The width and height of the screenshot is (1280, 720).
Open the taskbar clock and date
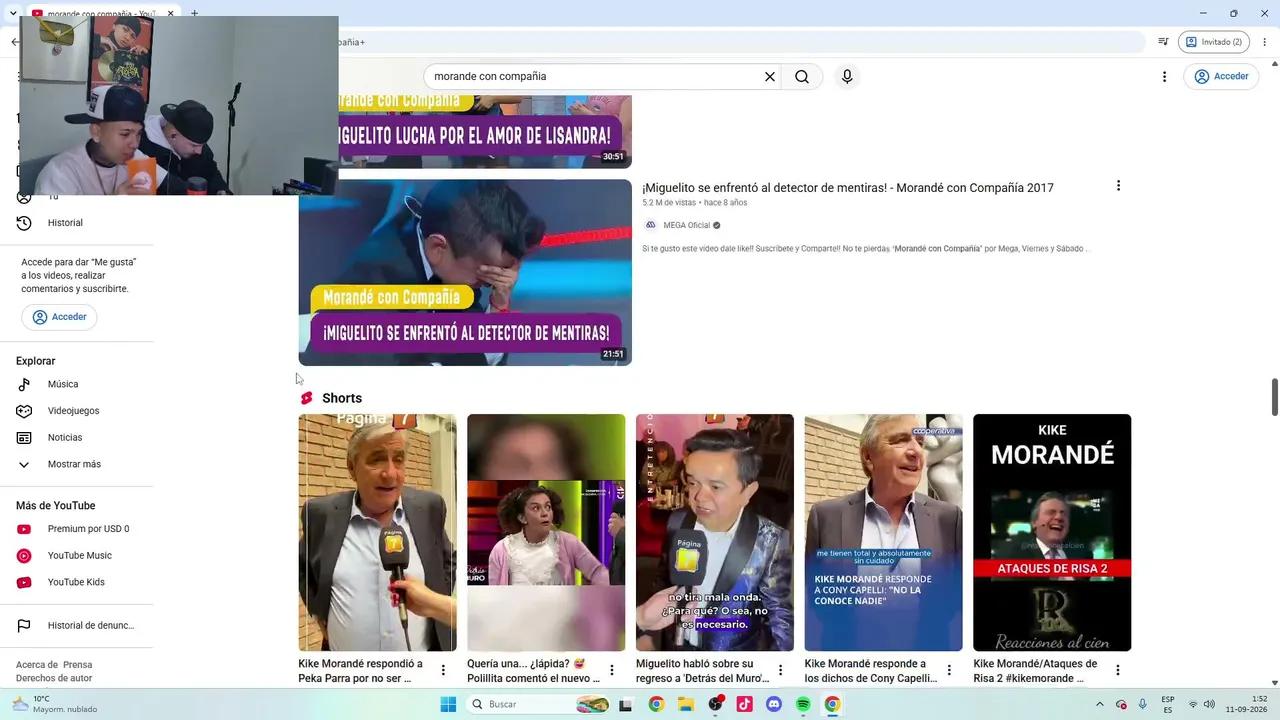click(x=1247, y=704)
